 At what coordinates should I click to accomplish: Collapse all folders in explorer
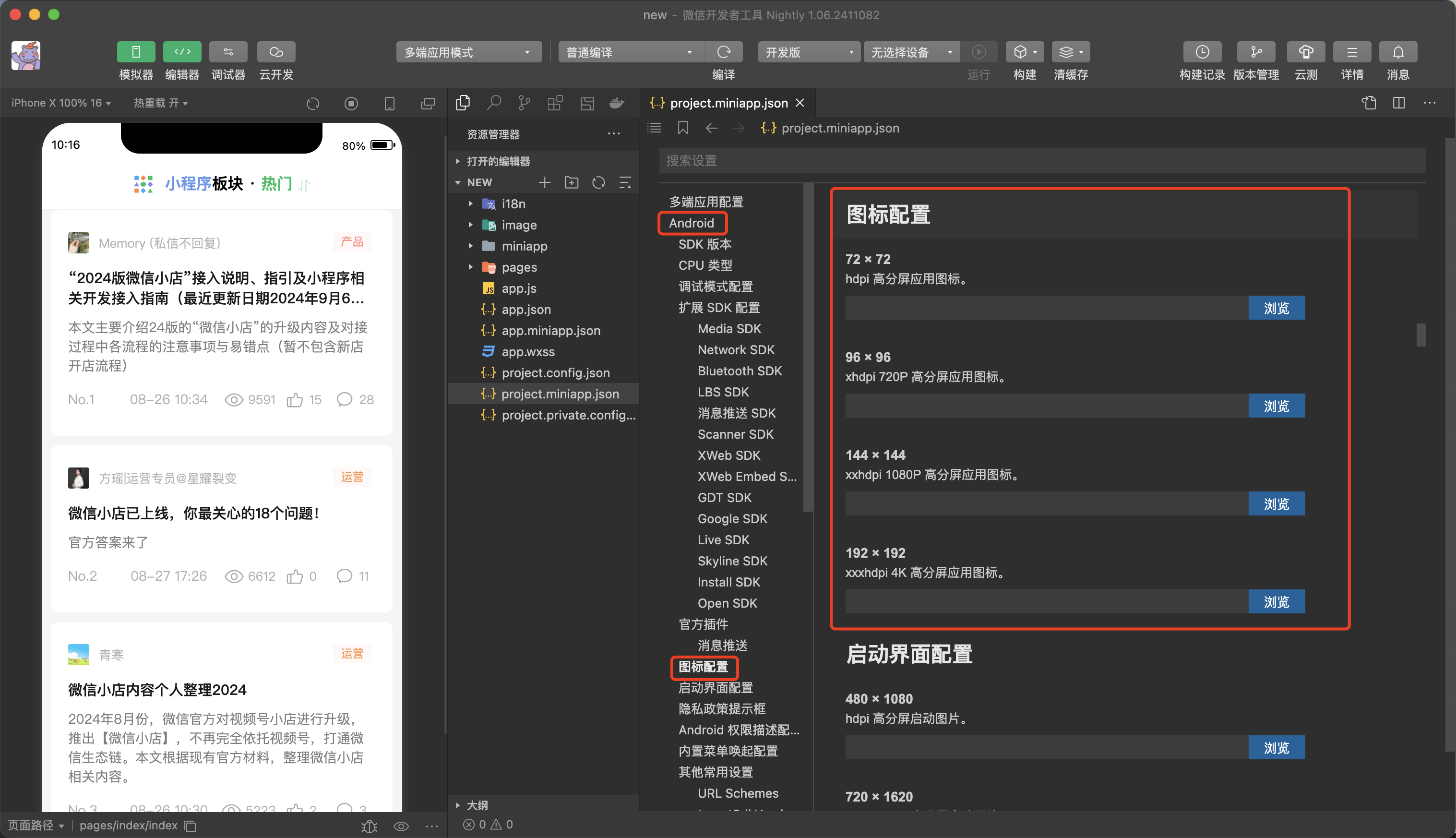click(x=625, y=182)
